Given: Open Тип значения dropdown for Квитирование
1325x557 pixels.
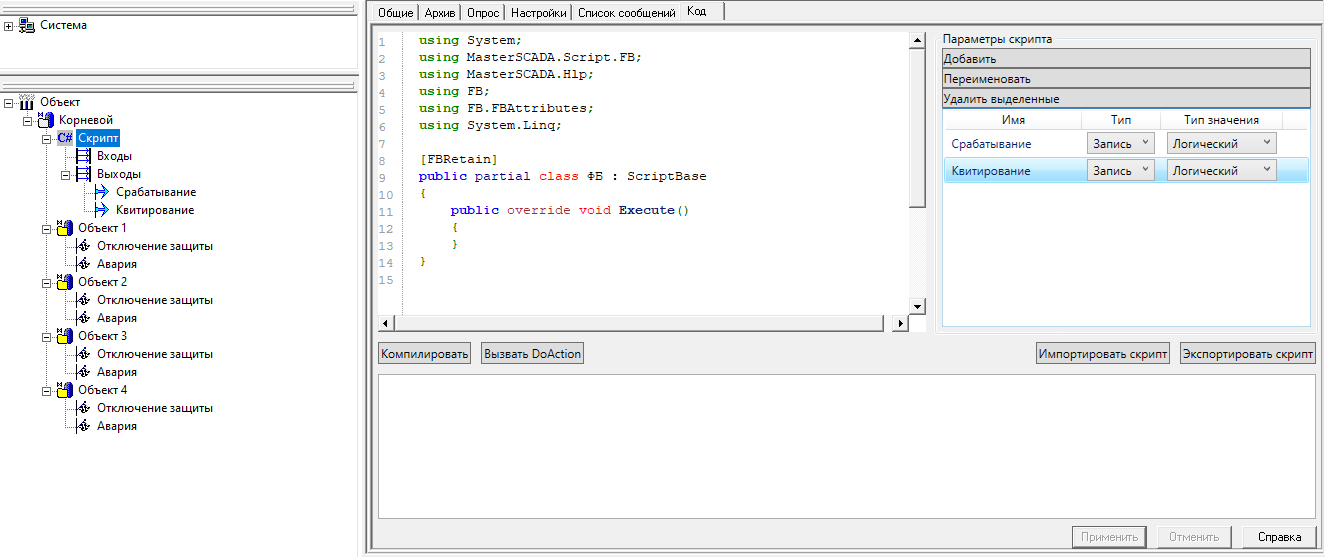Looking at the screenshot, I should coord(1222,171).
